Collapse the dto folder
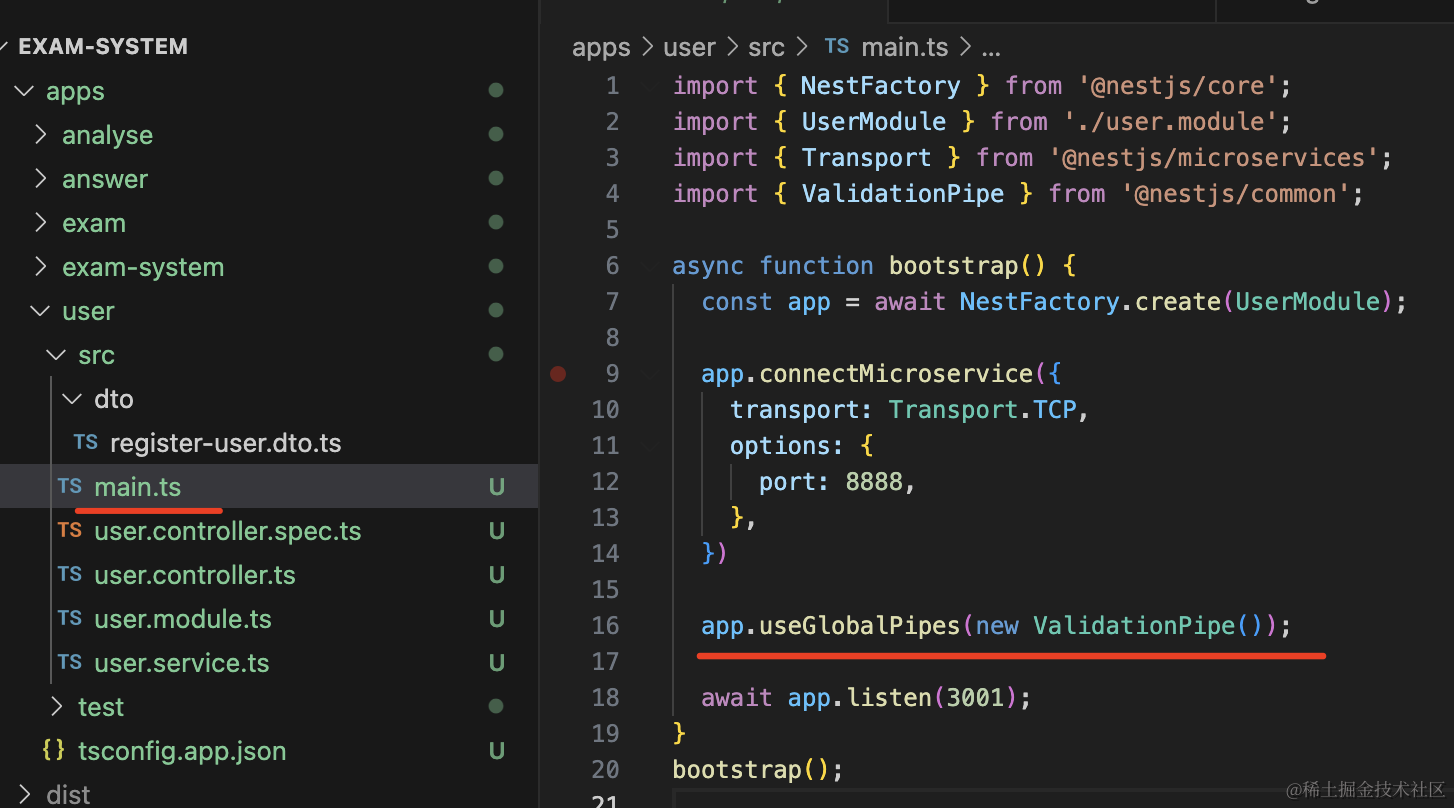The height and width of the screenshot is (808, 1454). point(72,399)
